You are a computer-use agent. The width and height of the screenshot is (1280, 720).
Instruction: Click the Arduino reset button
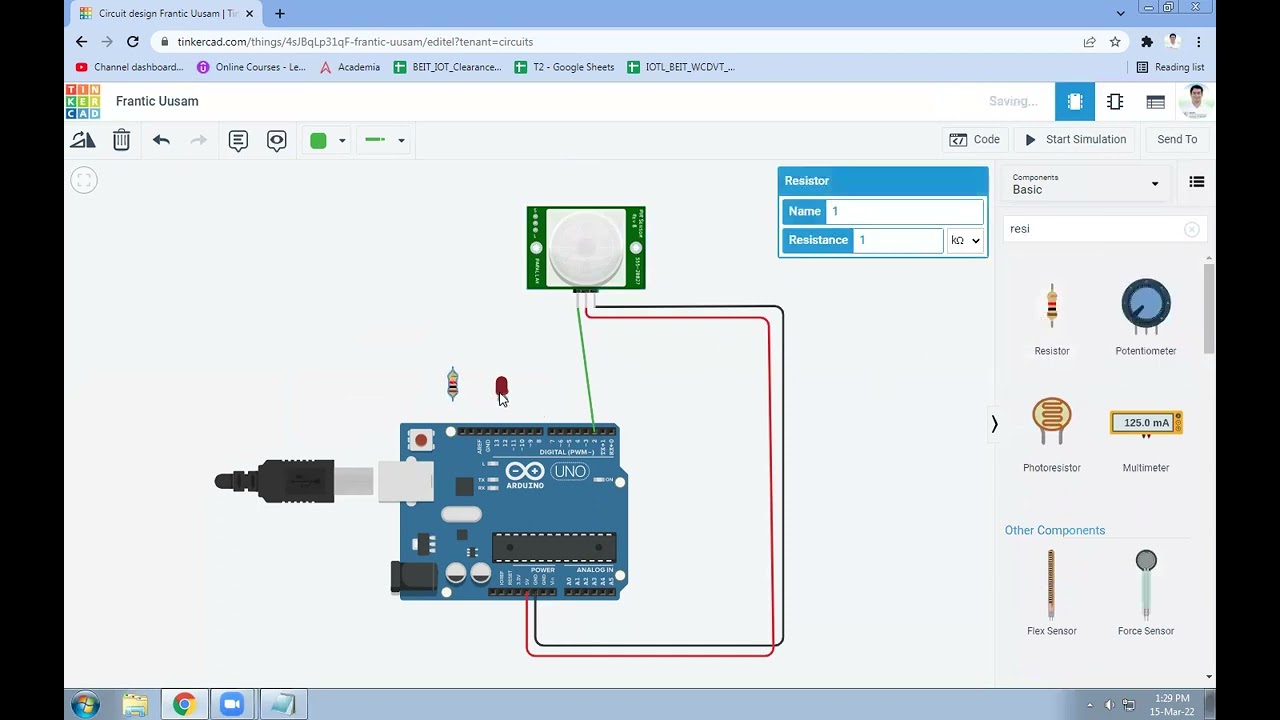pyautogui.click(x=421, y=440)
